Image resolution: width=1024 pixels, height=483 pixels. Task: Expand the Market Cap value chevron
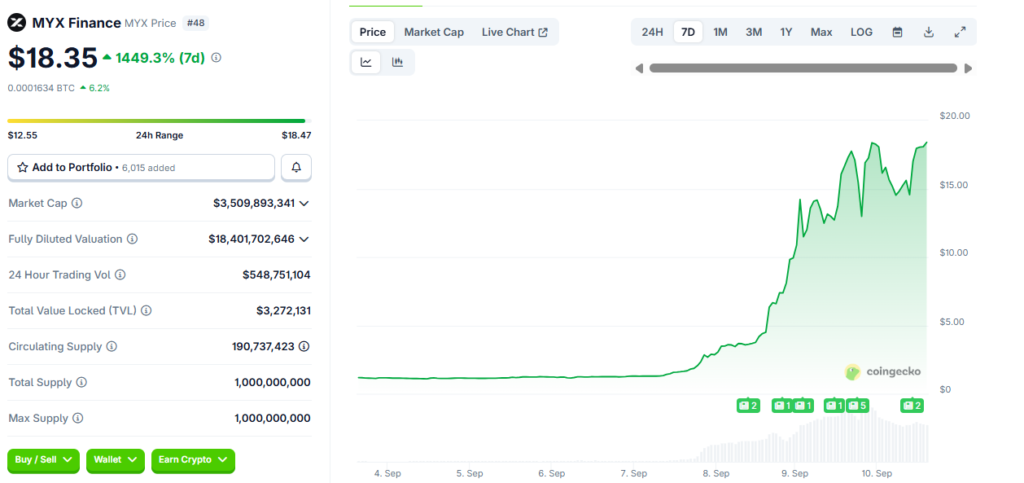point(304,204)
